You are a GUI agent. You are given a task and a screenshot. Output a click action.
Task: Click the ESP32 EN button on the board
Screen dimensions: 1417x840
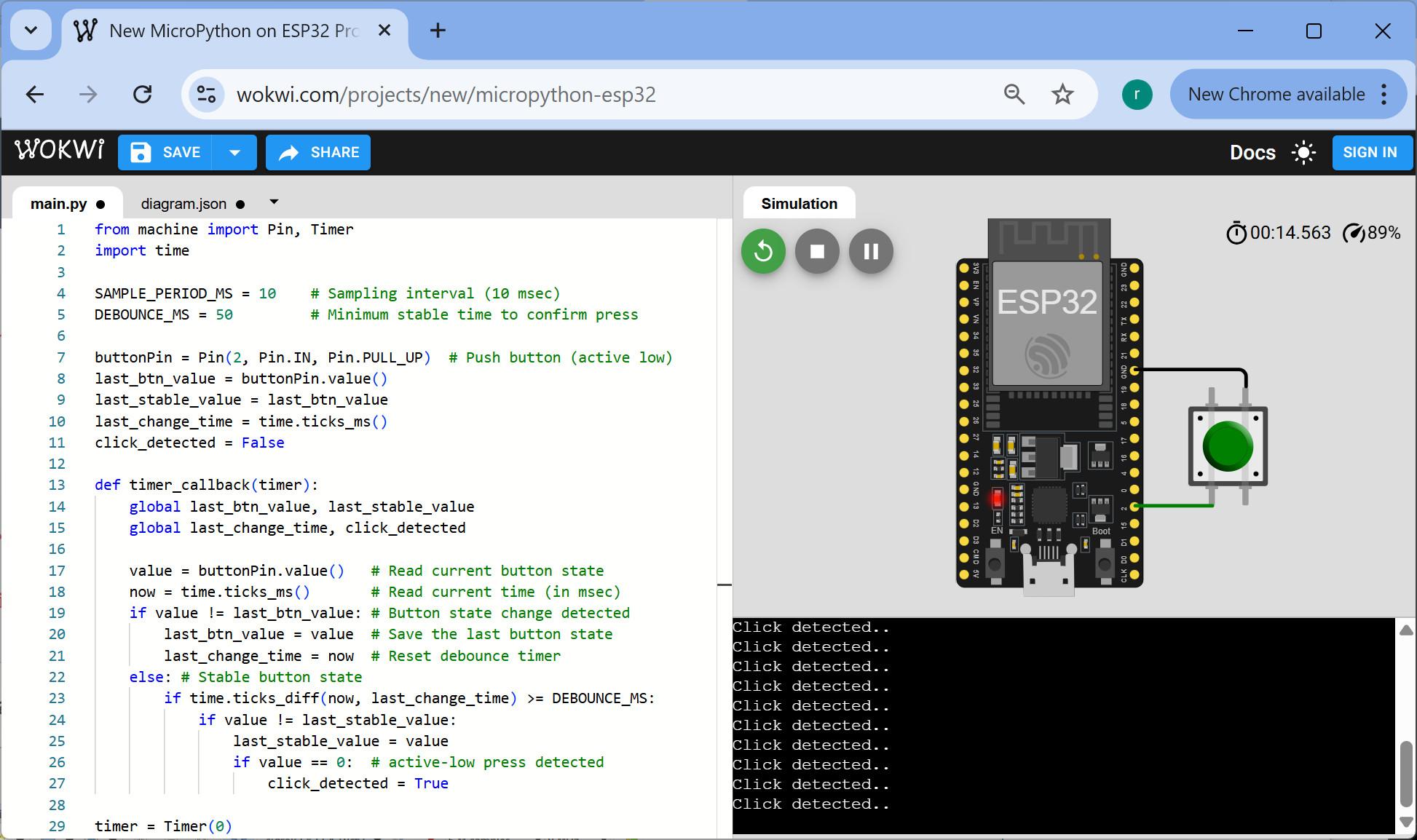coord(995,563)
